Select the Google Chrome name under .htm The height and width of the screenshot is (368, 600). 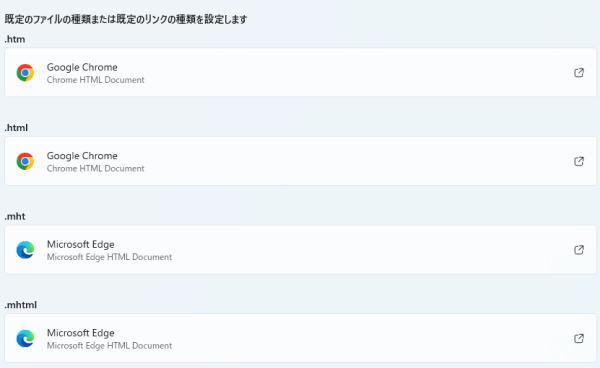82,67
